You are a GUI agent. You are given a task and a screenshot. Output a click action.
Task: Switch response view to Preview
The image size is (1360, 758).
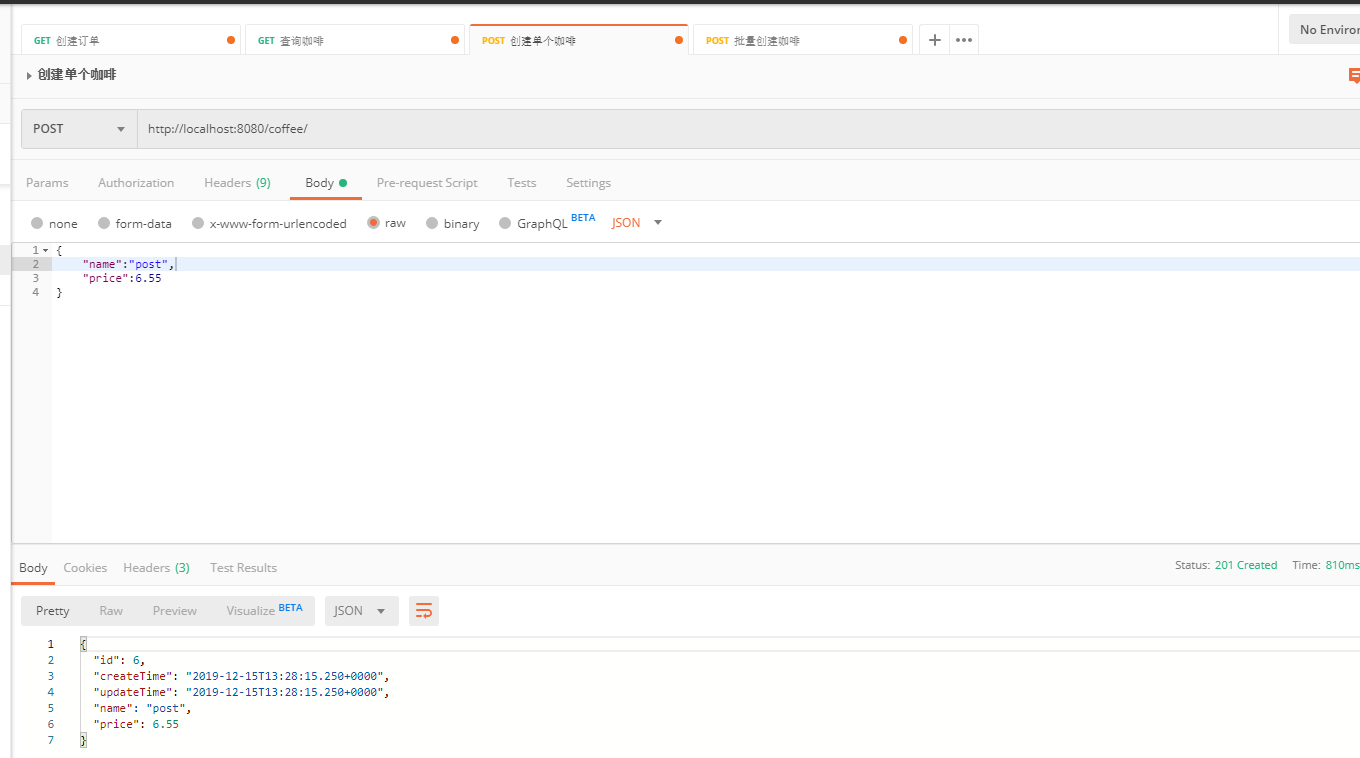(x=175, y=611)
